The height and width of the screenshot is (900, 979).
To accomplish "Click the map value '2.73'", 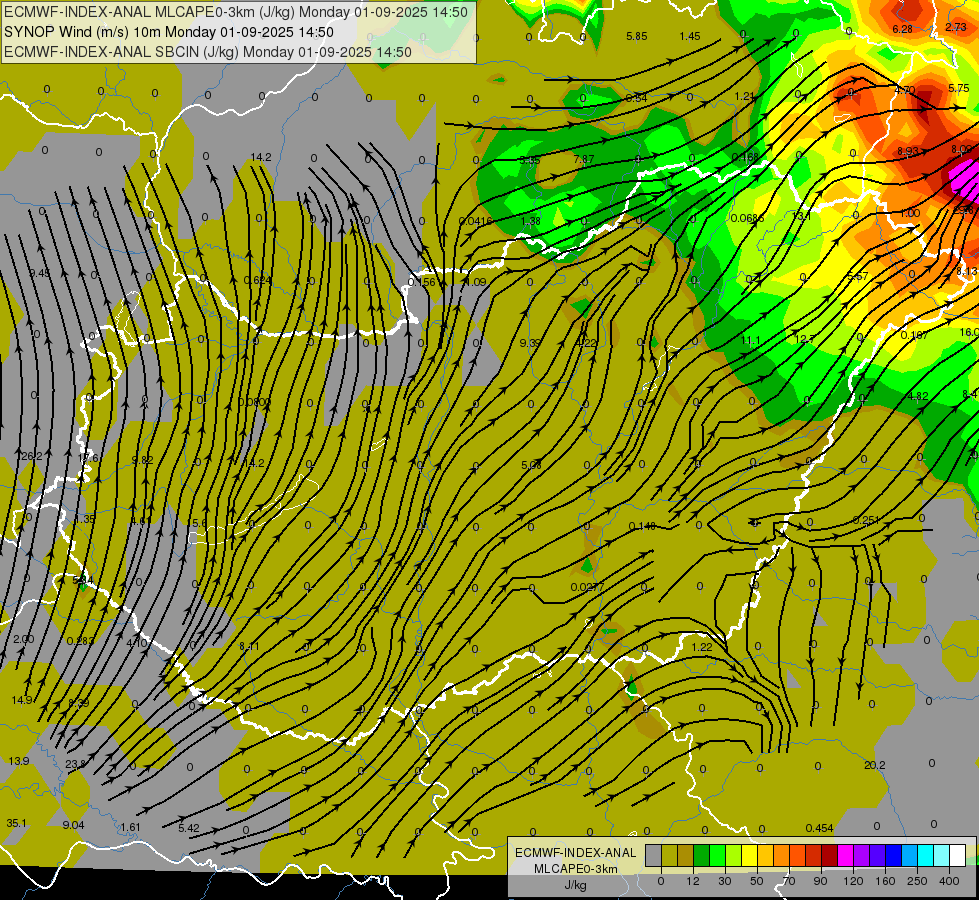I will click(956, 27).
